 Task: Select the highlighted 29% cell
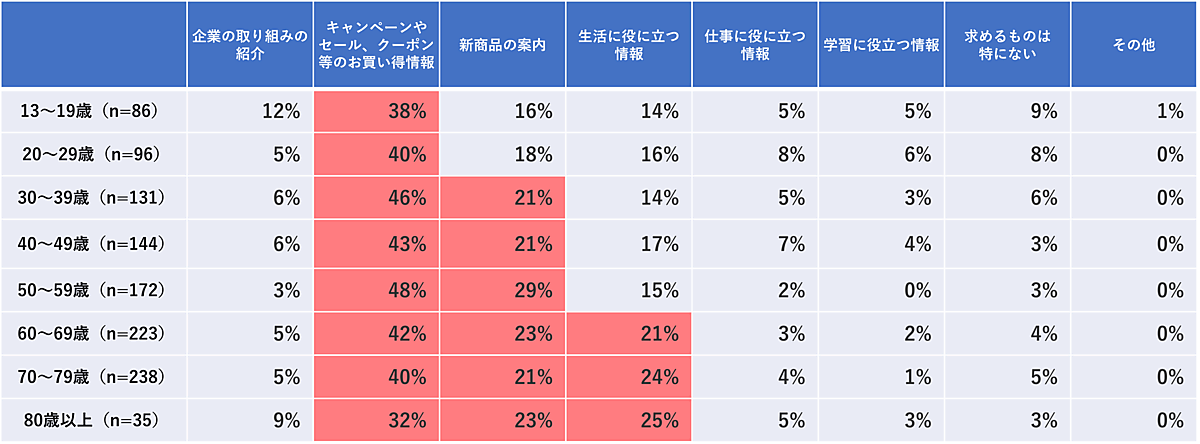pos(502,290)
